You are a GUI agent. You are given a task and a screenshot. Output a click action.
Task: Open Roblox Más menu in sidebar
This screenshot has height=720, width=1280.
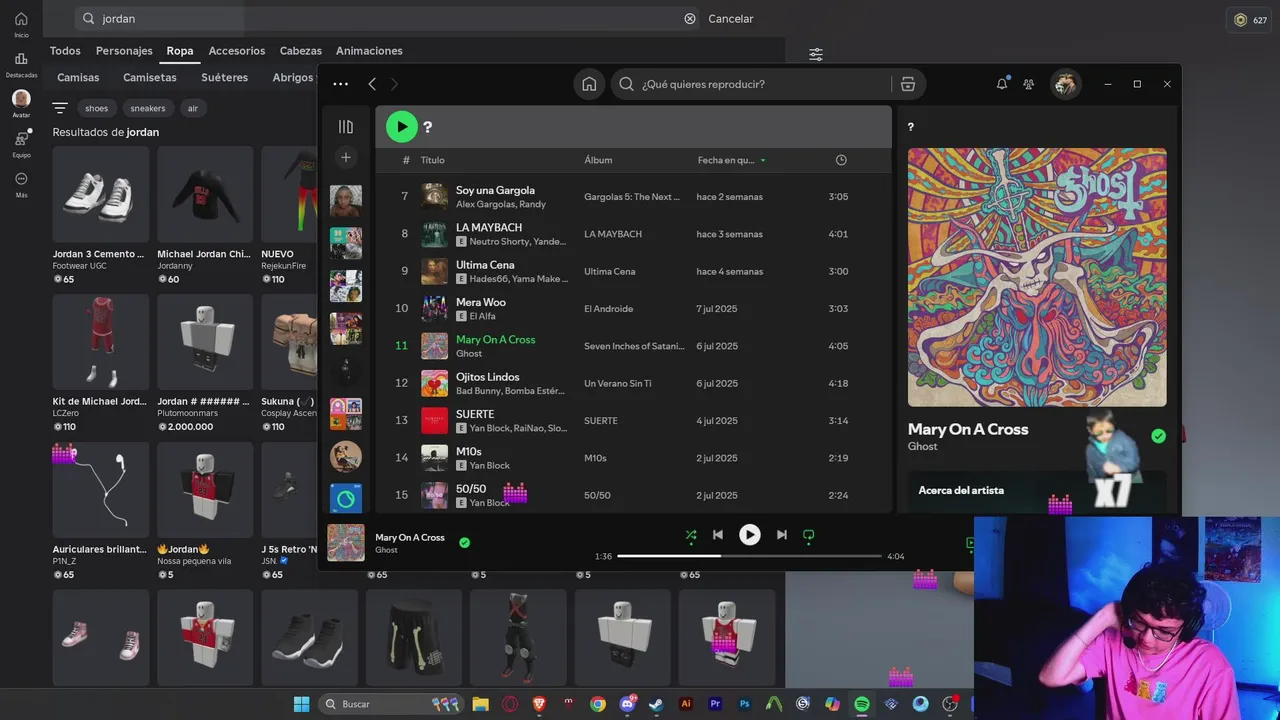21,184
